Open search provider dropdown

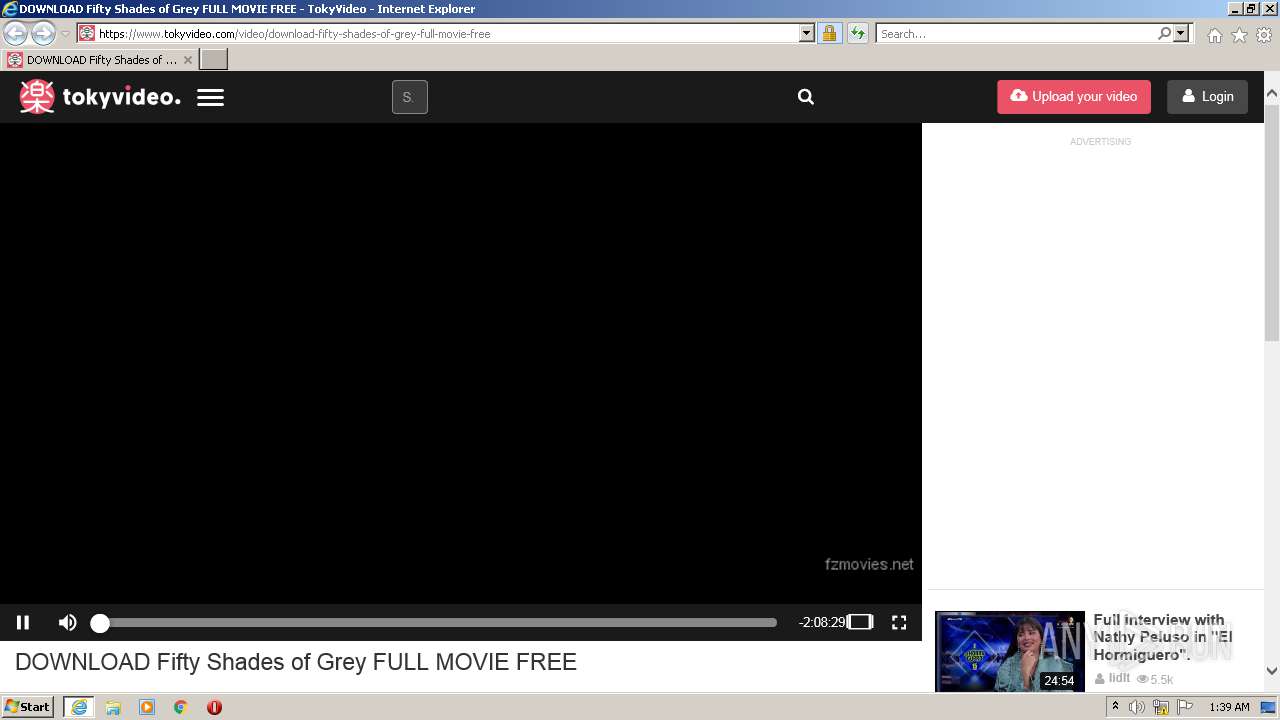(1181, 33)
